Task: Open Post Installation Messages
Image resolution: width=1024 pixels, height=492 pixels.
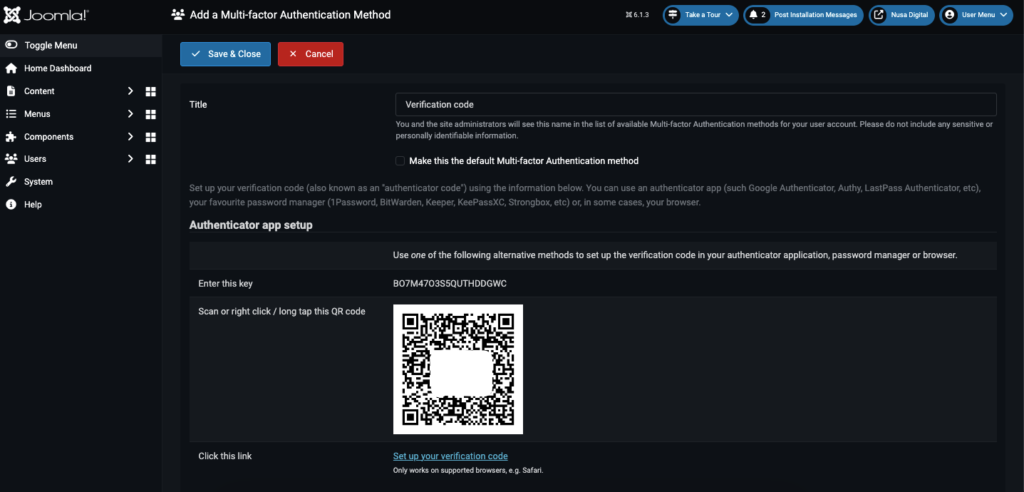Action: point(803,14)
